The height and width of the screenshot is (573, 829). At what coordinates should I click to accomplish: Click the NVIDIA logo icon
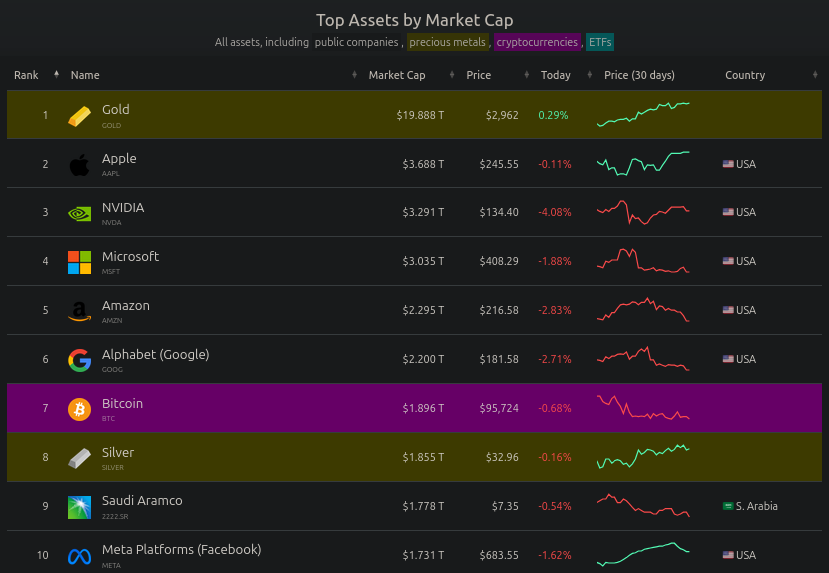coord(79,213)
